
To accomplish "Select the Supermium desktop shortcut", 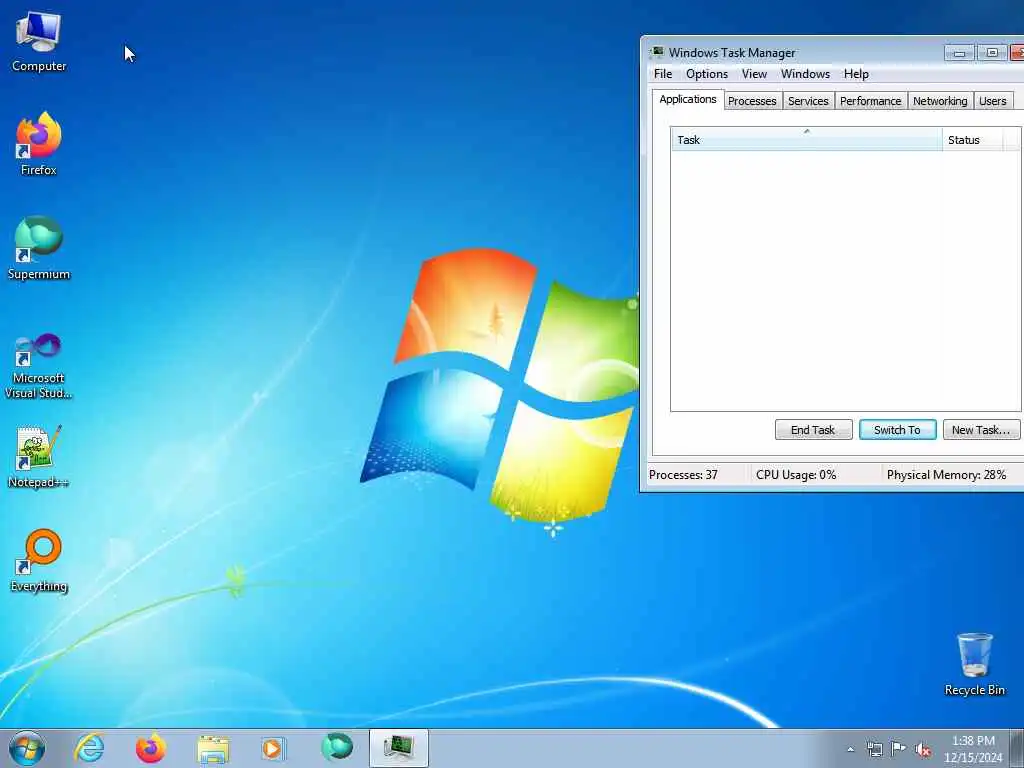I will pos(39,248).
